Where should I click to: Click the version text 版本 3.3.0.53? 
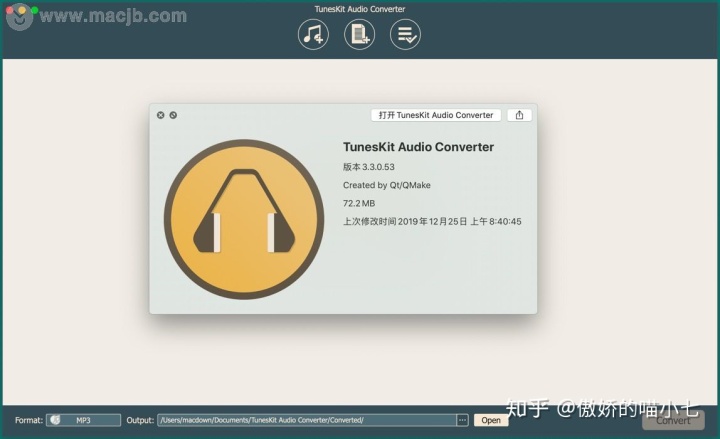(x=369, y=167)
